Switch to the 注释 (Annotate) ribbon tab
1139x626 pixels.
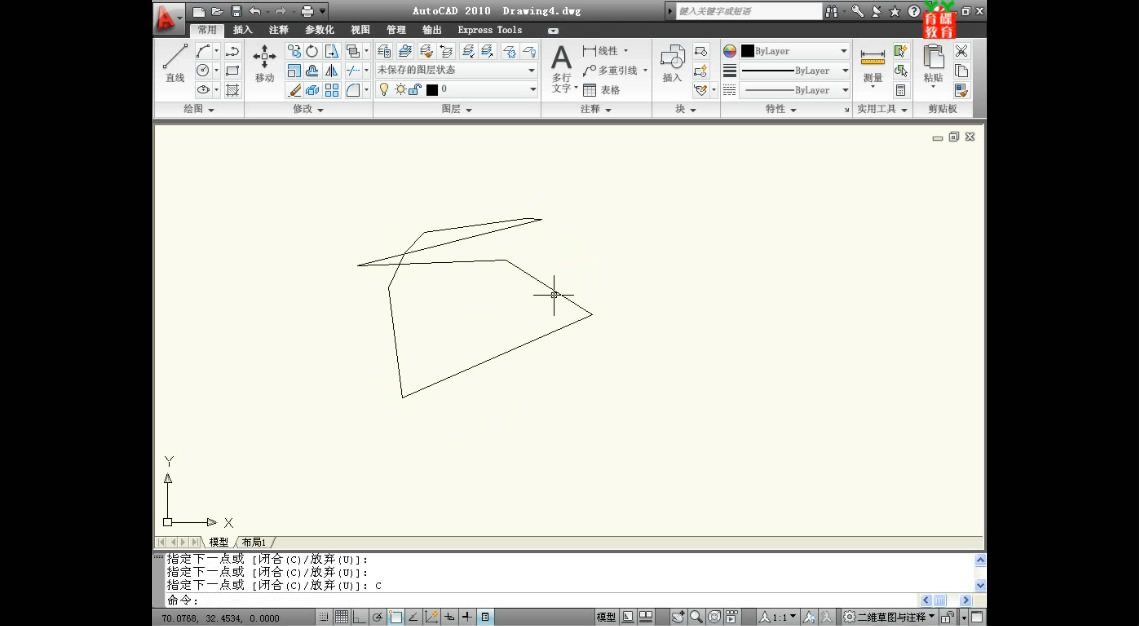tap(279, 30)
